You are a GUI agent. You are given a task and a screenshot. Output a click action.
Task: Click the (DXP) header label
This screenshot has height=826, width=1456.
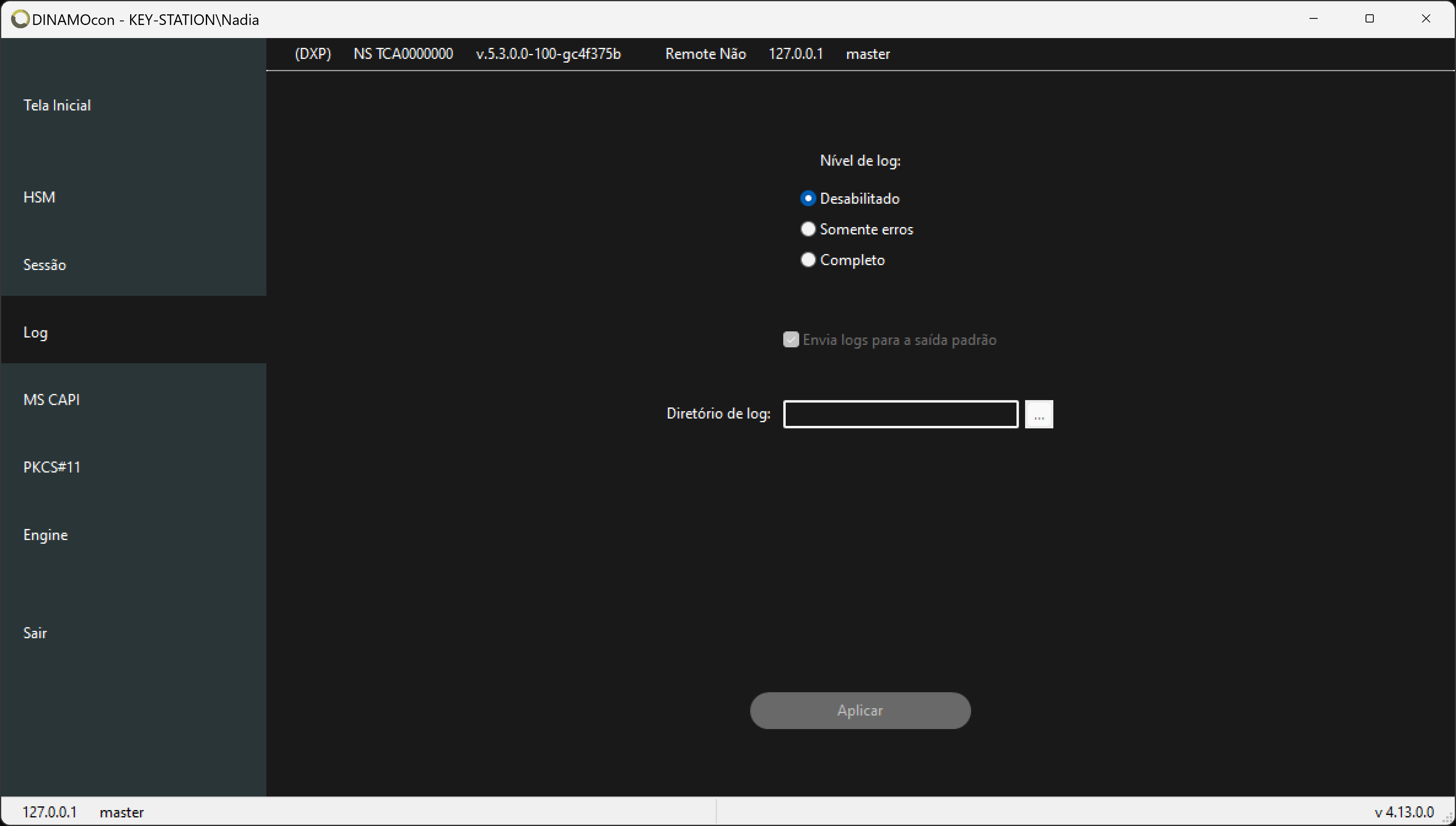[313, 54]
